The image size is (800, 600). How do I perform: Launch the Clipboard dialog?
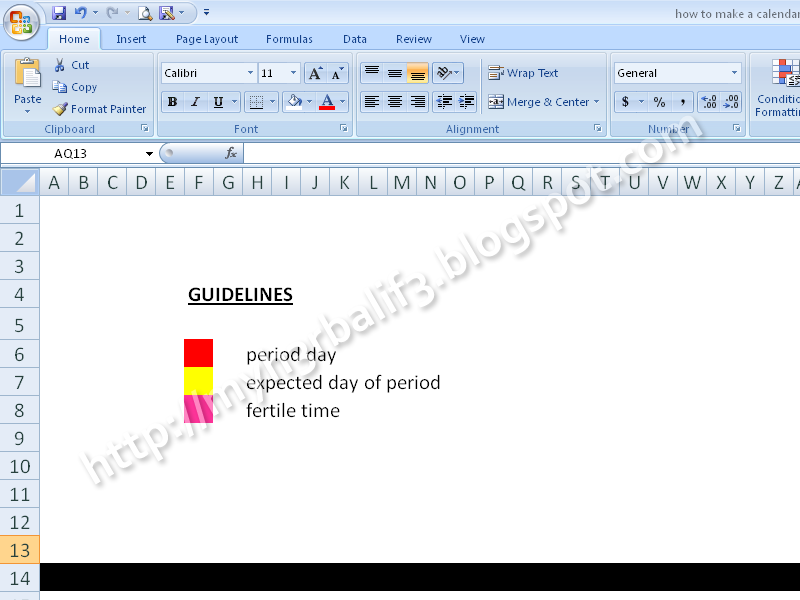tap(145, 129)
